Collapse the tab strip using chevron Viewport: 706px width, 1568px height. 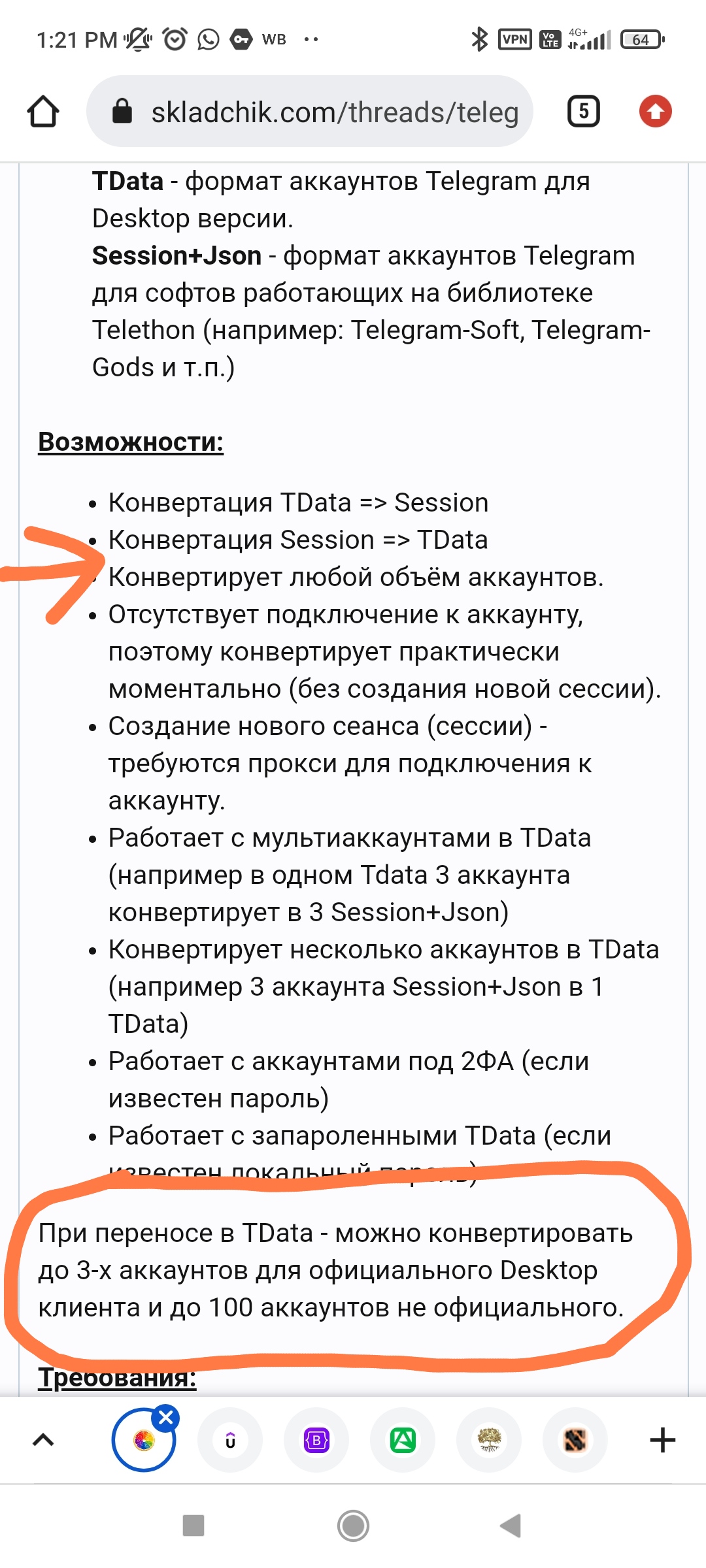(43, 1440)
